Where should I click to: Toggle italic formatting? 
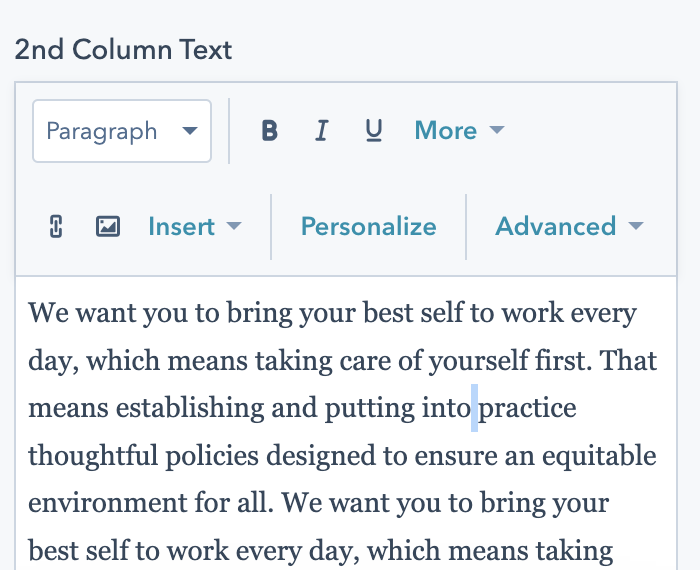pyautogui.click(x=321, y=131)
